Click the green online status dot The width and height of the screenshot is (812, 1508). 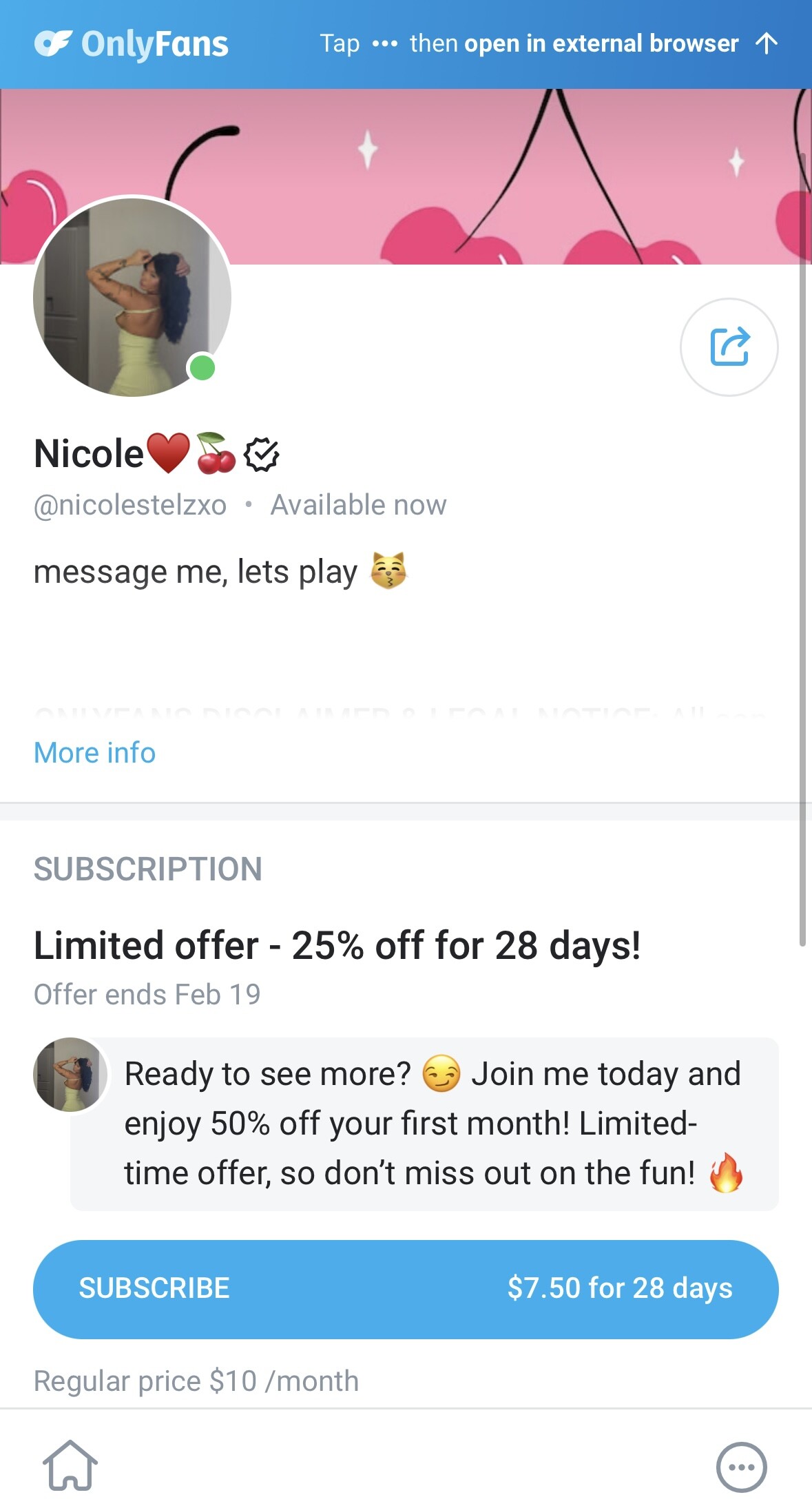[x=202, y=368]
